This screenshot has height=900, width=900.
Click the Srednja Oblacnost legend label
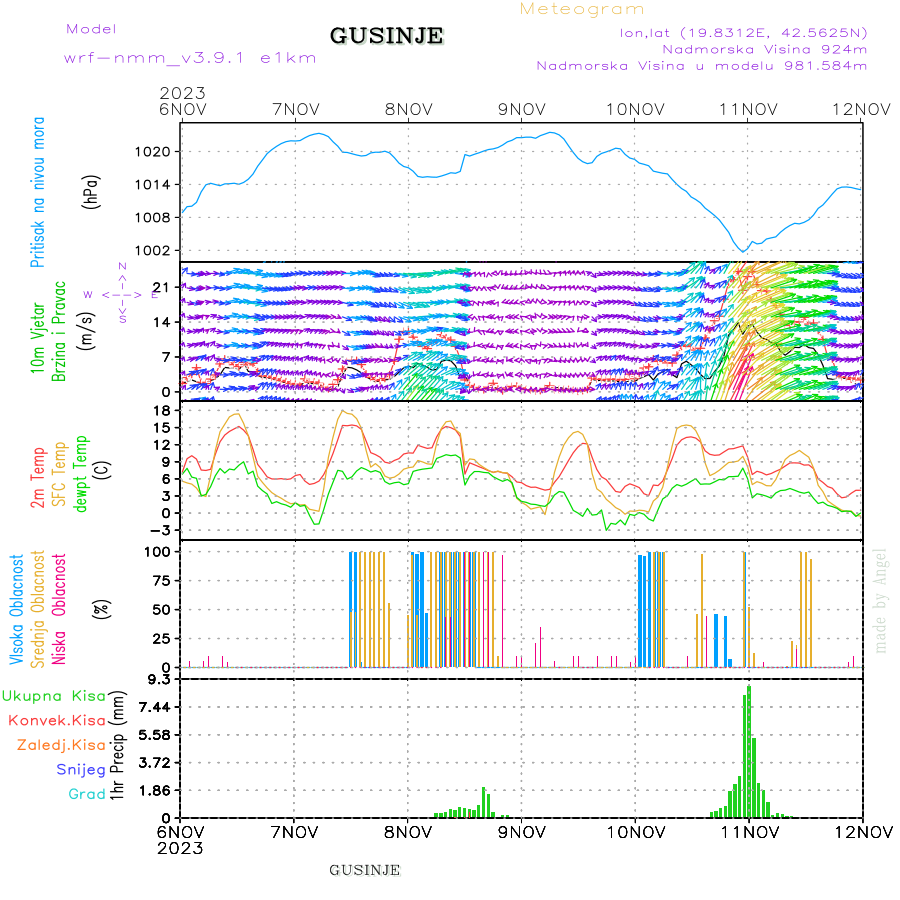click(37, 609)
